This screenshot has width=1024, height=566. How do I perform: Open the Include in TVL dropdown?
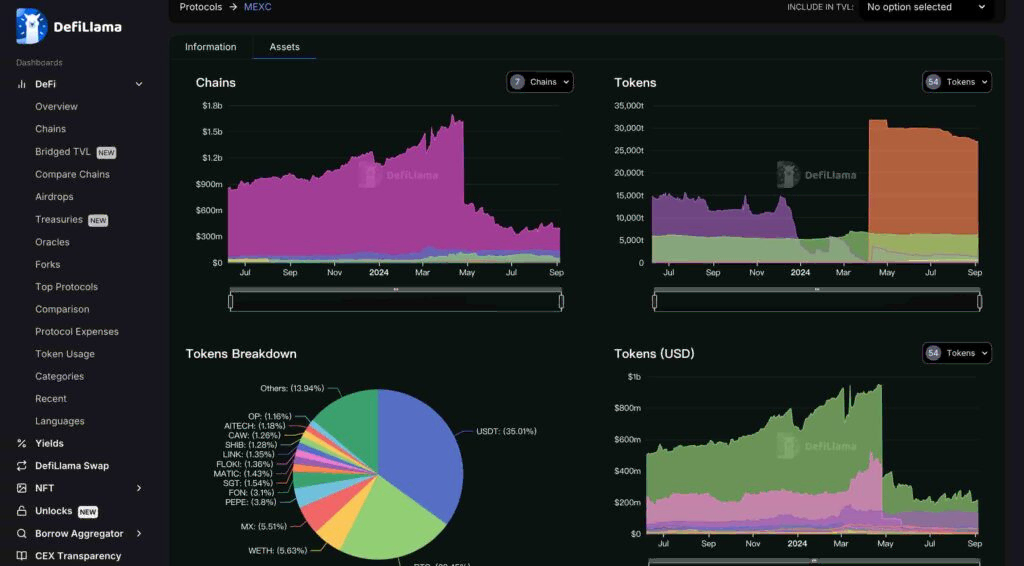click(926, 8)
